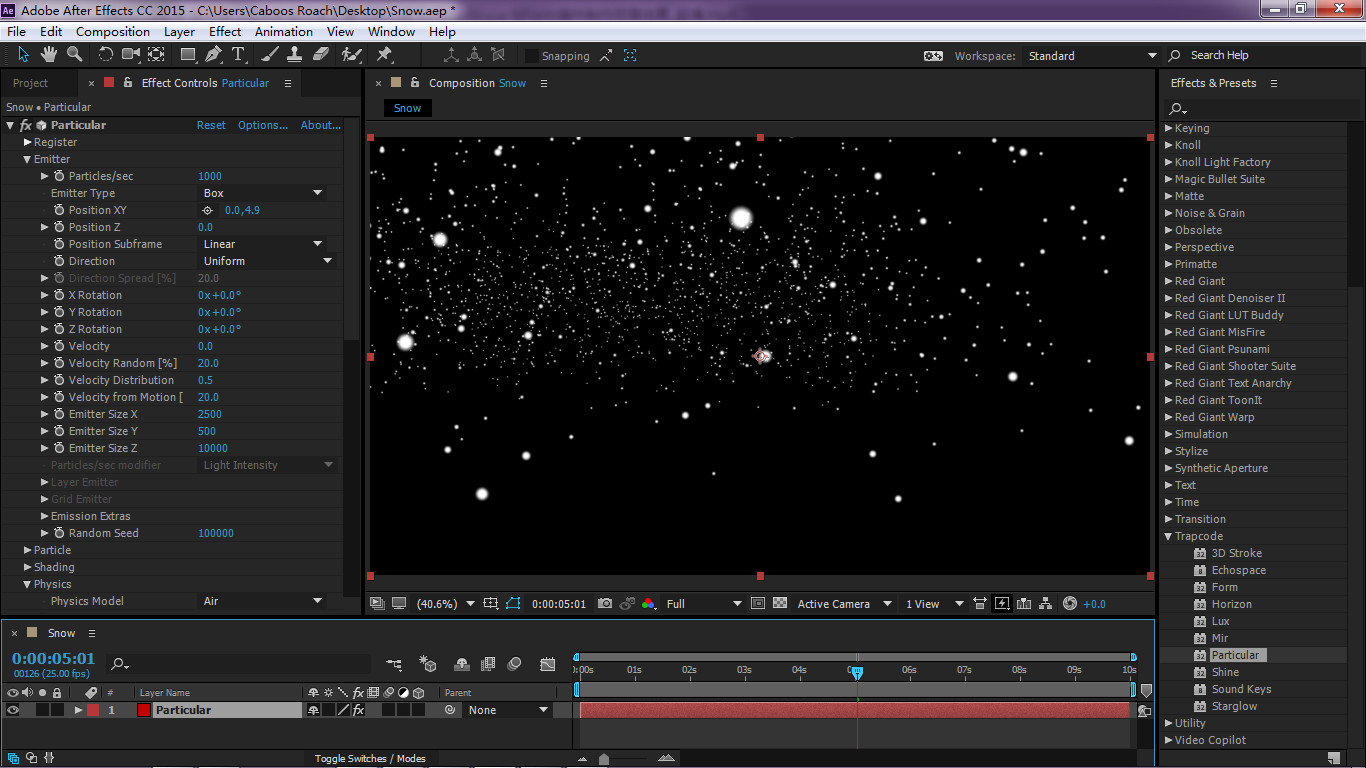Click the Take Snapshot camera icon
Viewport: 1366px width, 768px height.
pos(605,604)
